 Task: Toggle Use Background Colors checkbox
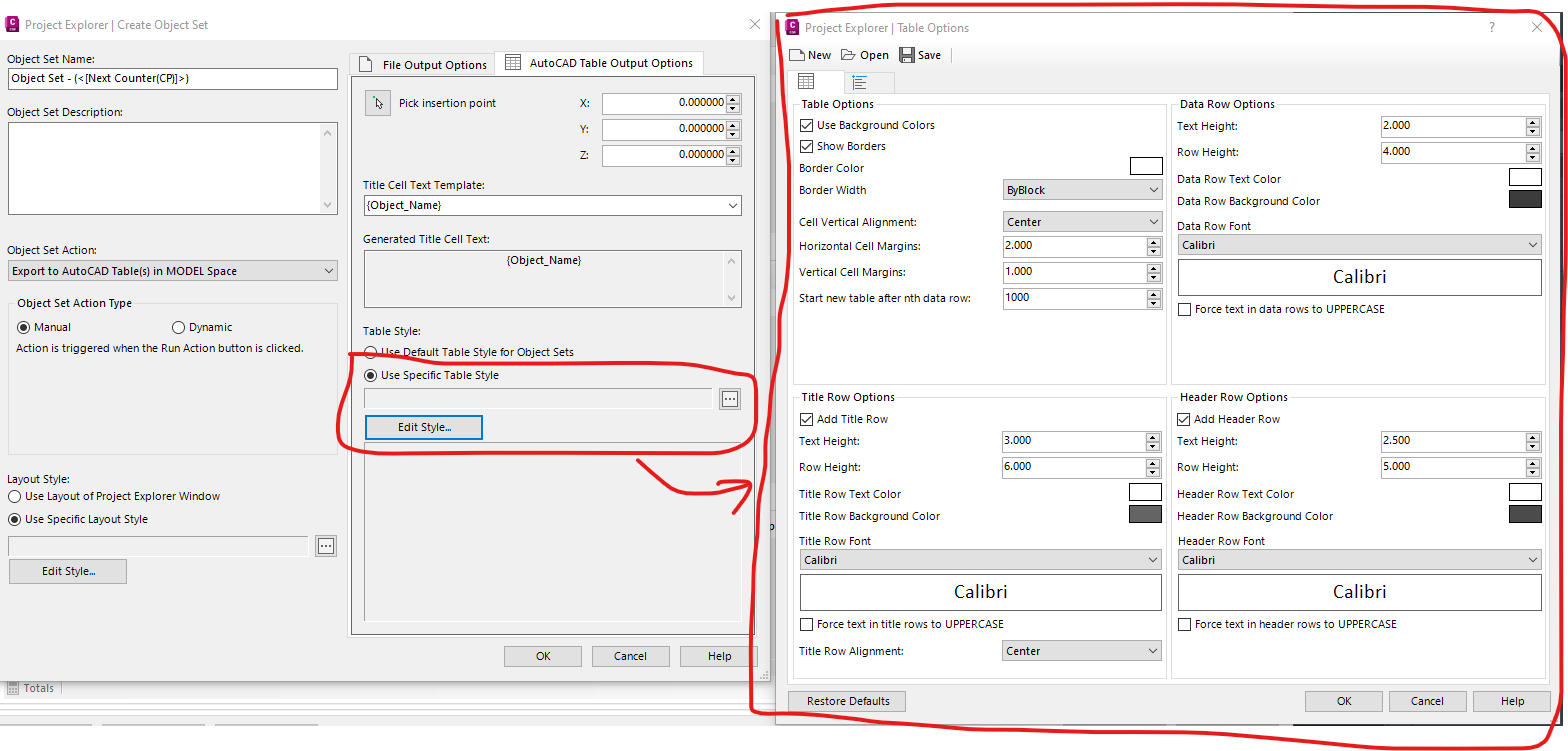pos(807,125)
